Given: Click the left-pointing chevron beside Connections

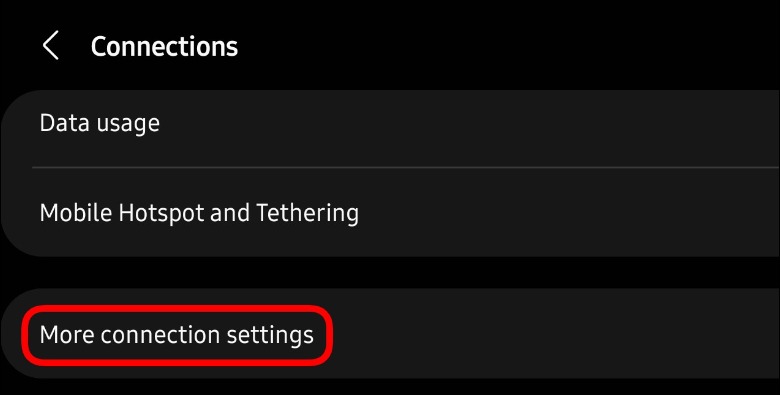Looking at the screenshot, I should 50,45.
